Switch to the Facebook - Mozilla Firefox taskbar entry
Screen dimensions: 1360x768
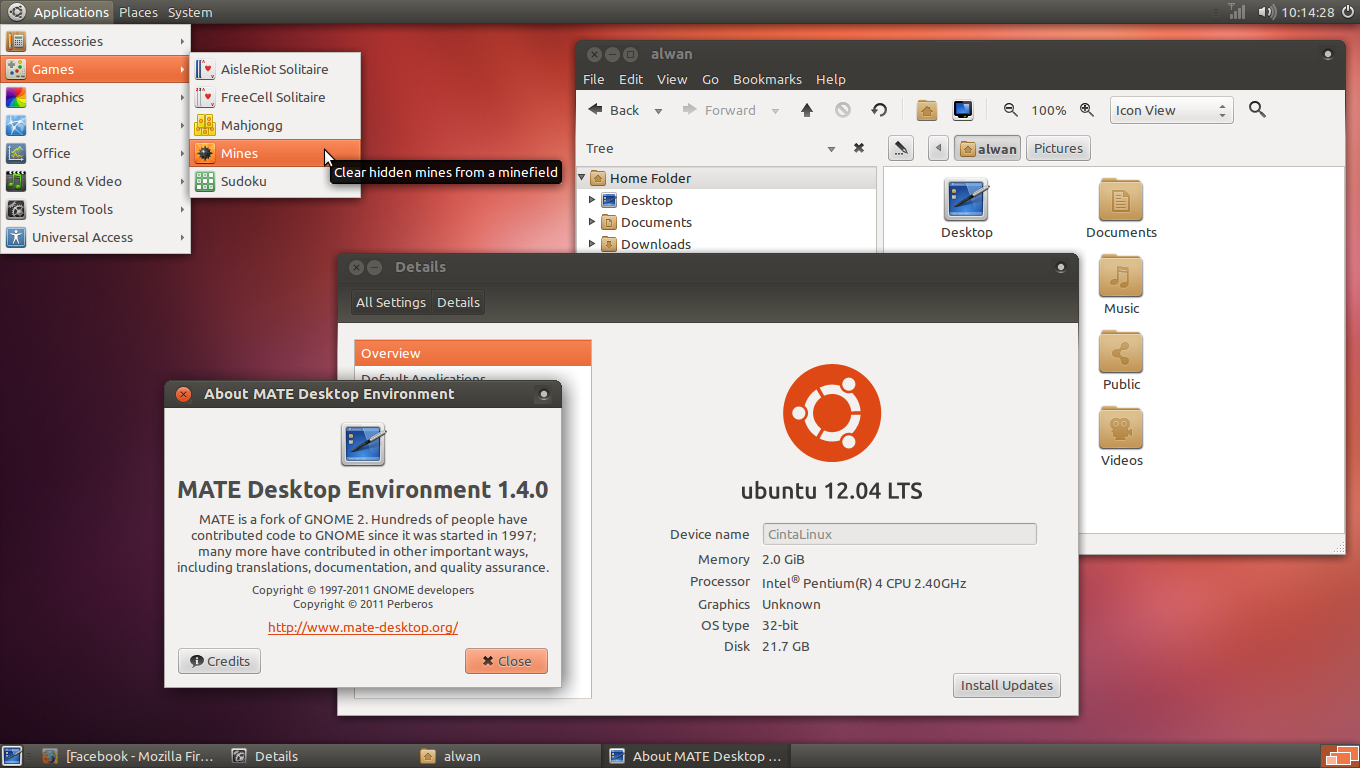[128, 756]
